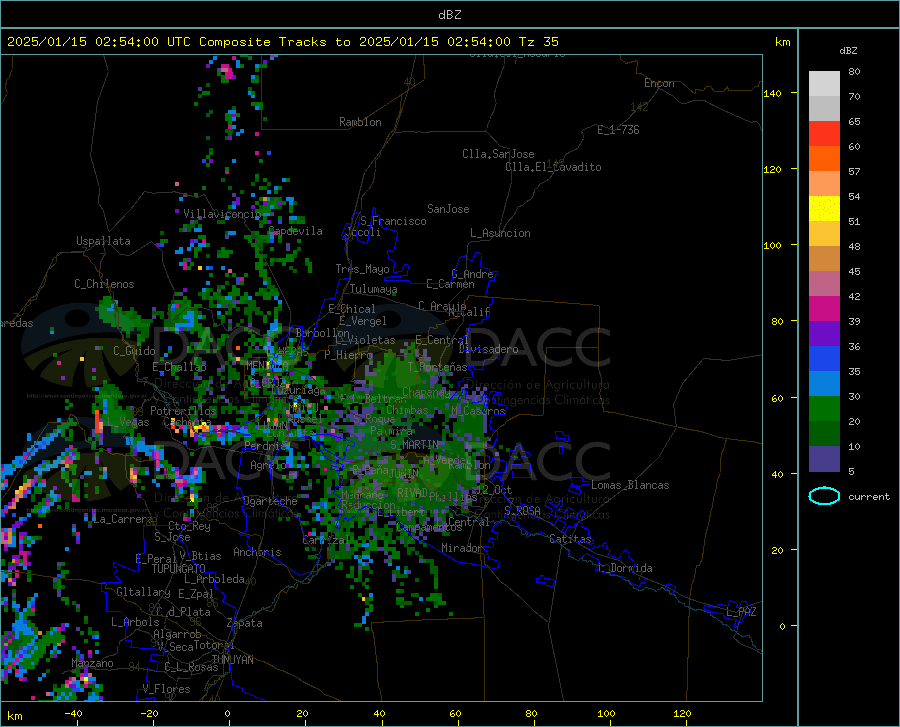The image size is (900, 727).
Task: Click the 'Potrerillos' map label
Action: (183, 411)
